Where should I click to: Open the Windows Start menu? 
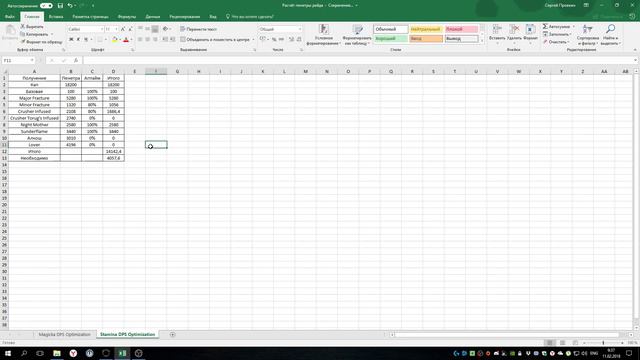pyautogui.click(x=8, y=353)
